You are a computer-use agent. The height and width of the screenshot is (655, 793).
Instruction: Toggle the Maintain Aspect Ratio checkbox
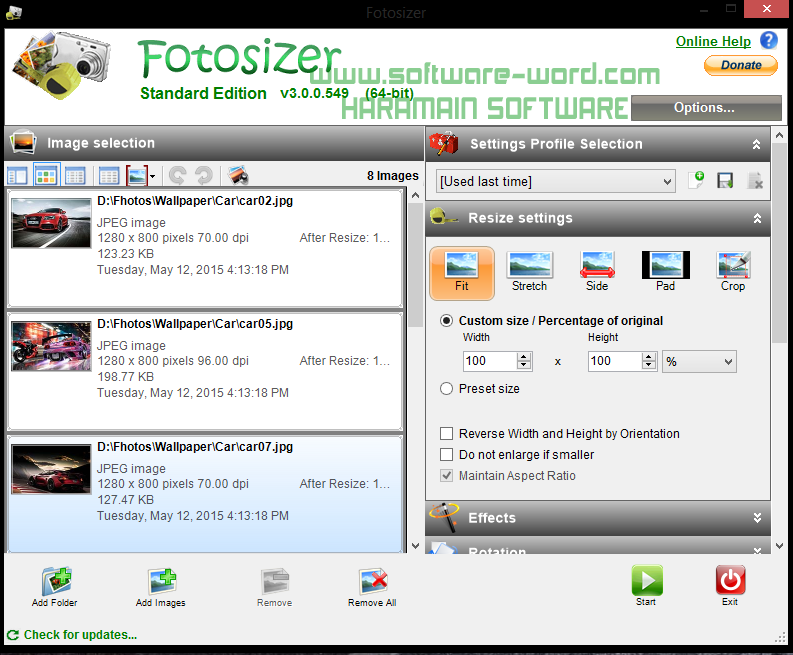(x=447, y=475)
